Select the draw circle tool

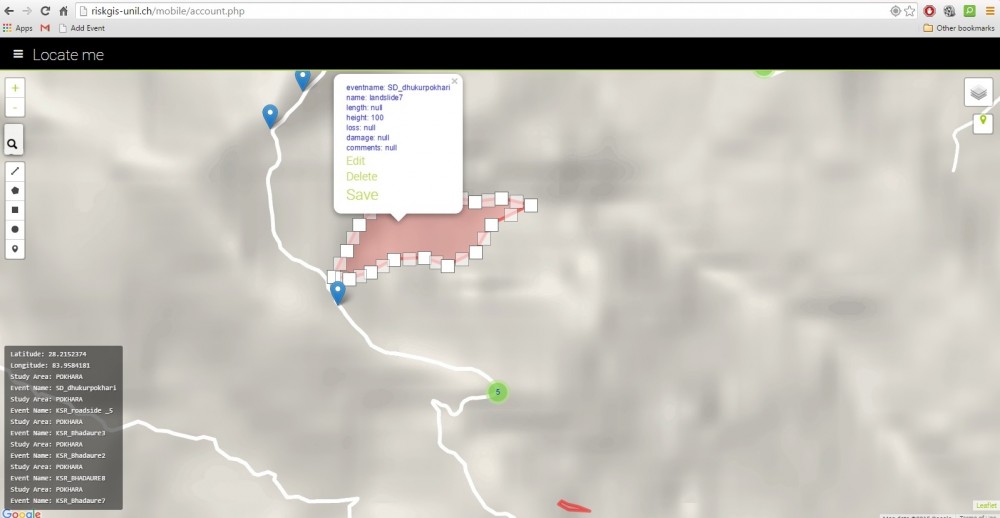[x=15, y=229]
